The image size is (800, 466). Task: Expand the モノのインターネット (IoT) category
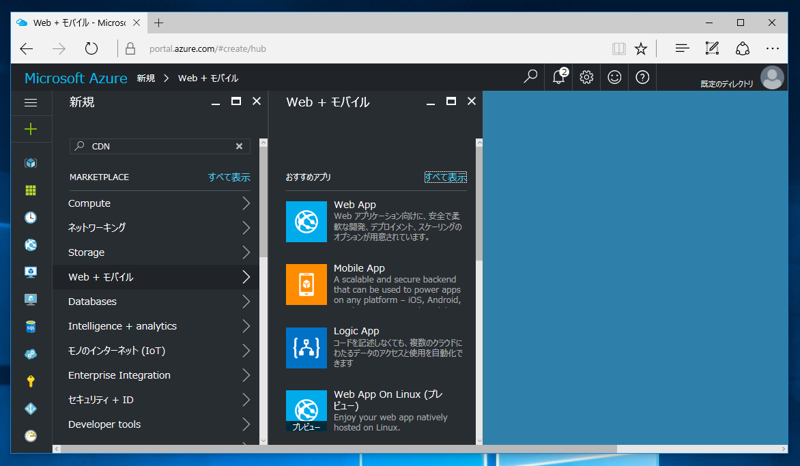pos(156,351)
